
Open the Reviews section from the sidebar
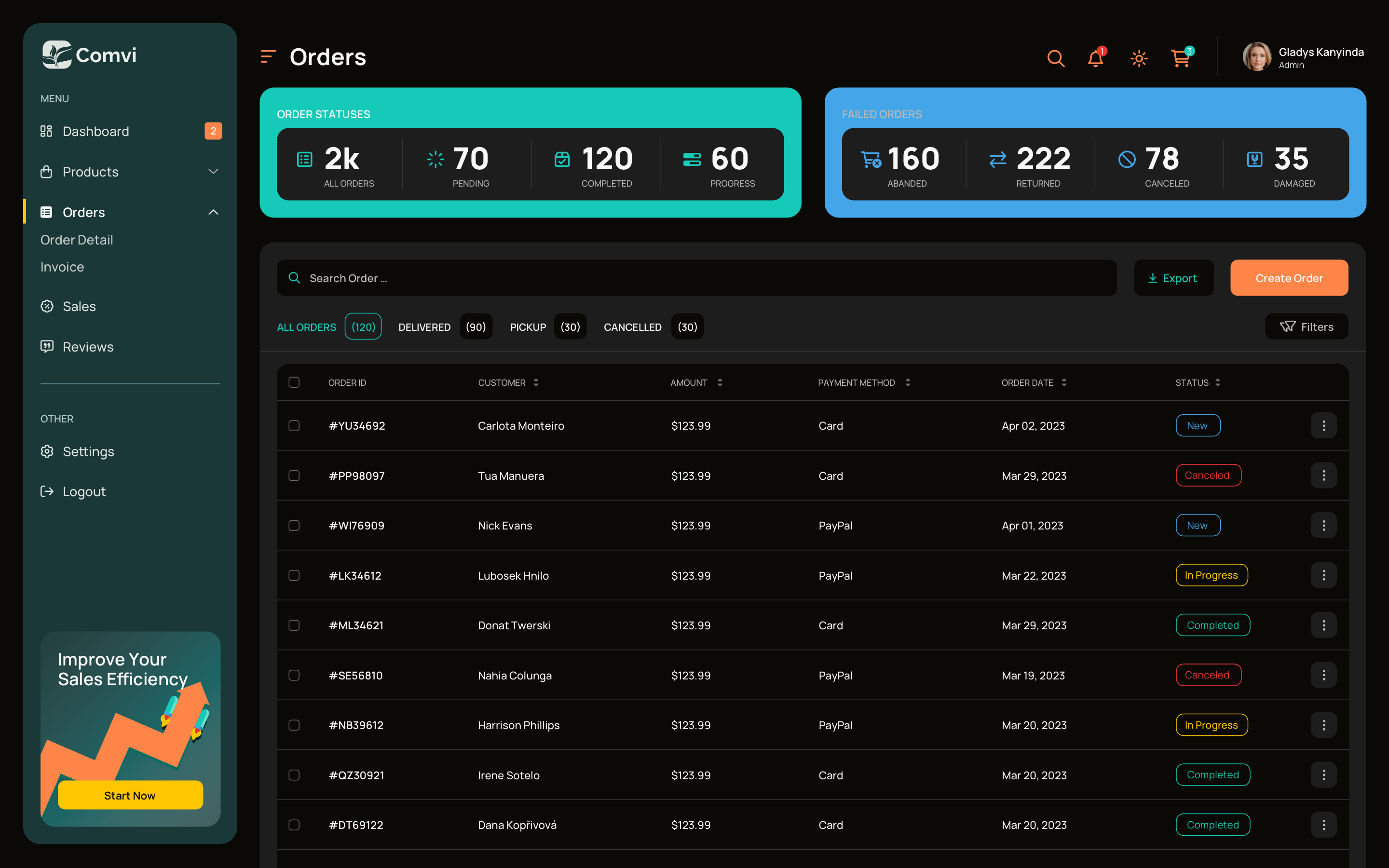88,347
